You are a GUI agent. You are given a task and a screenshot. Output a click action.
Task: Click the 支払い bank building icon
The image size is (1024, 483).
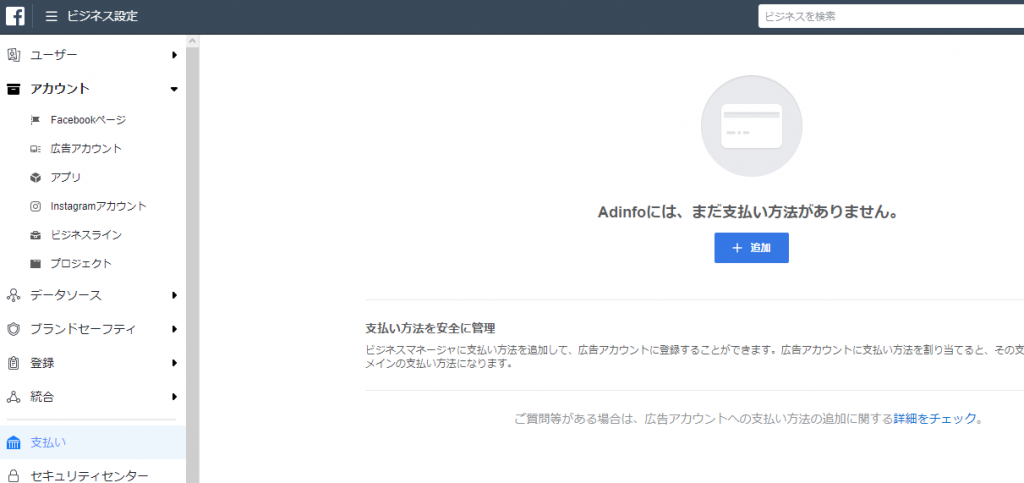pyautogui.click(x=13, y=443)
